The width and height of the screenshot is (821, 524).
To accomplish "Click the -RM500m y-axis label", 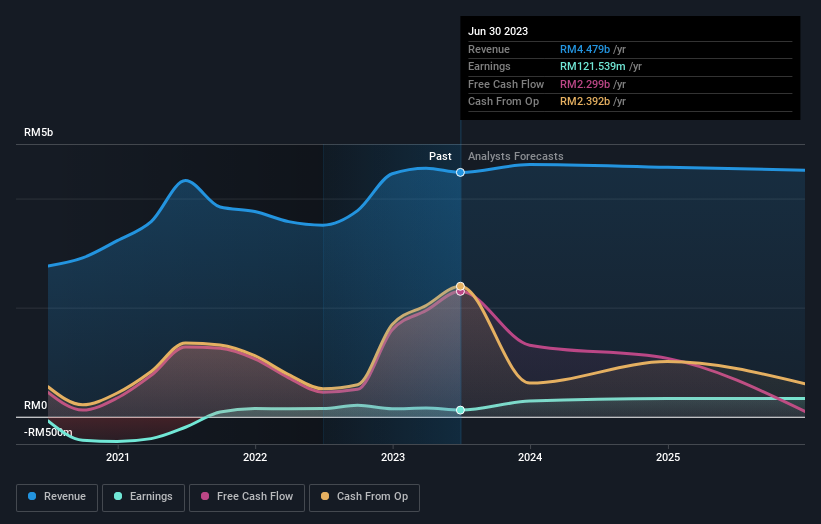I will pos(48,432).
